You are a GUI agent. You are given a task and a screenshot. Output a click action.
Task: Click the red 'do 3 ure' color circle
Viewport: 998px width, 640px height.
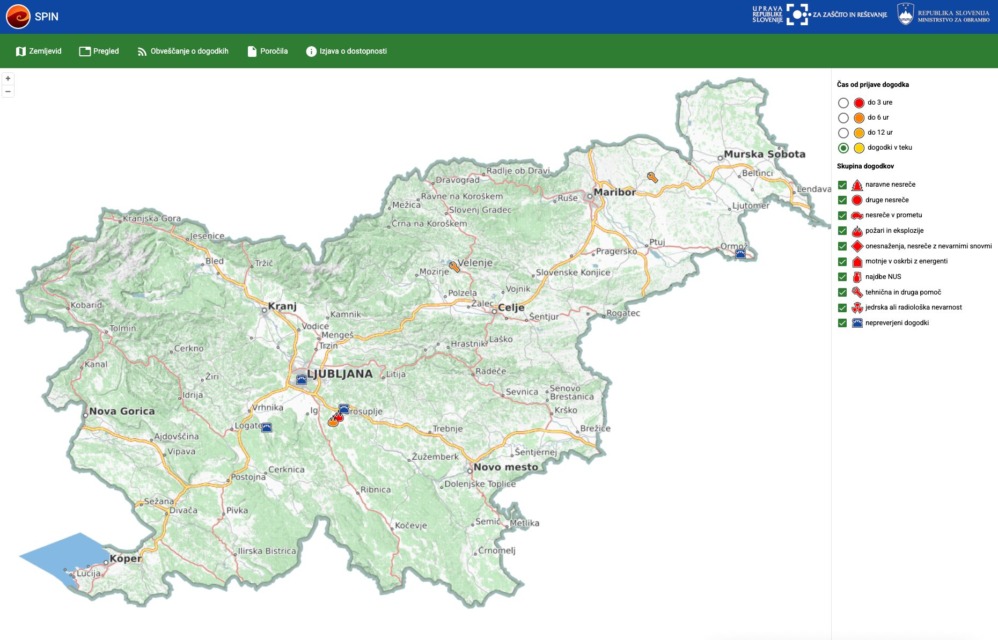pos(859,102)
